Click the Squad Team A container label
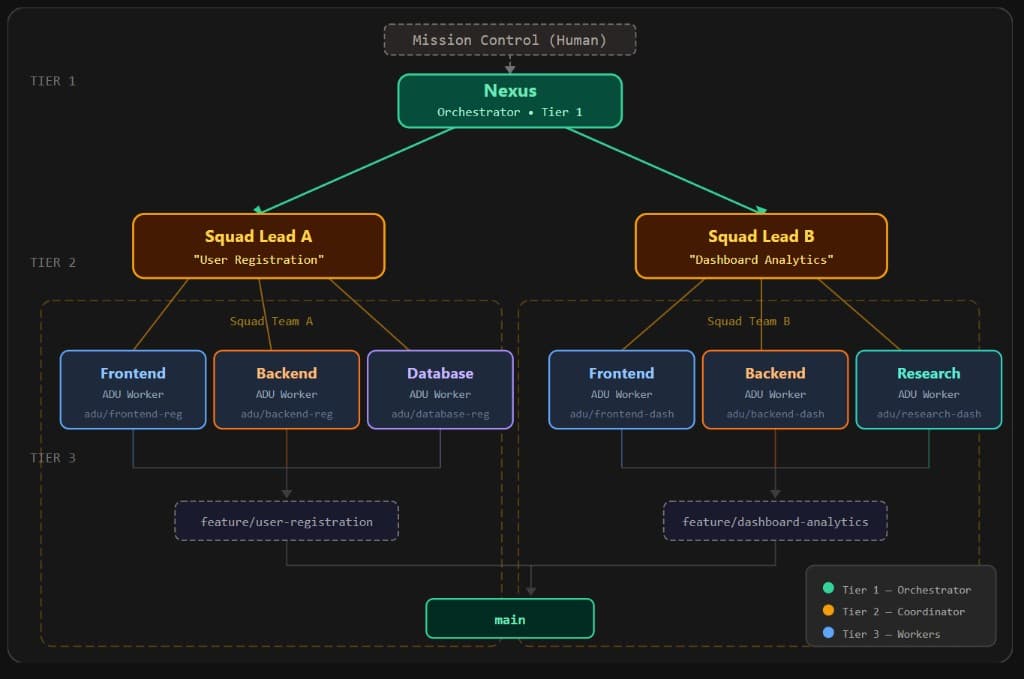The height and width of the screenshot is (679, 1024). click(x=271, y=321)
